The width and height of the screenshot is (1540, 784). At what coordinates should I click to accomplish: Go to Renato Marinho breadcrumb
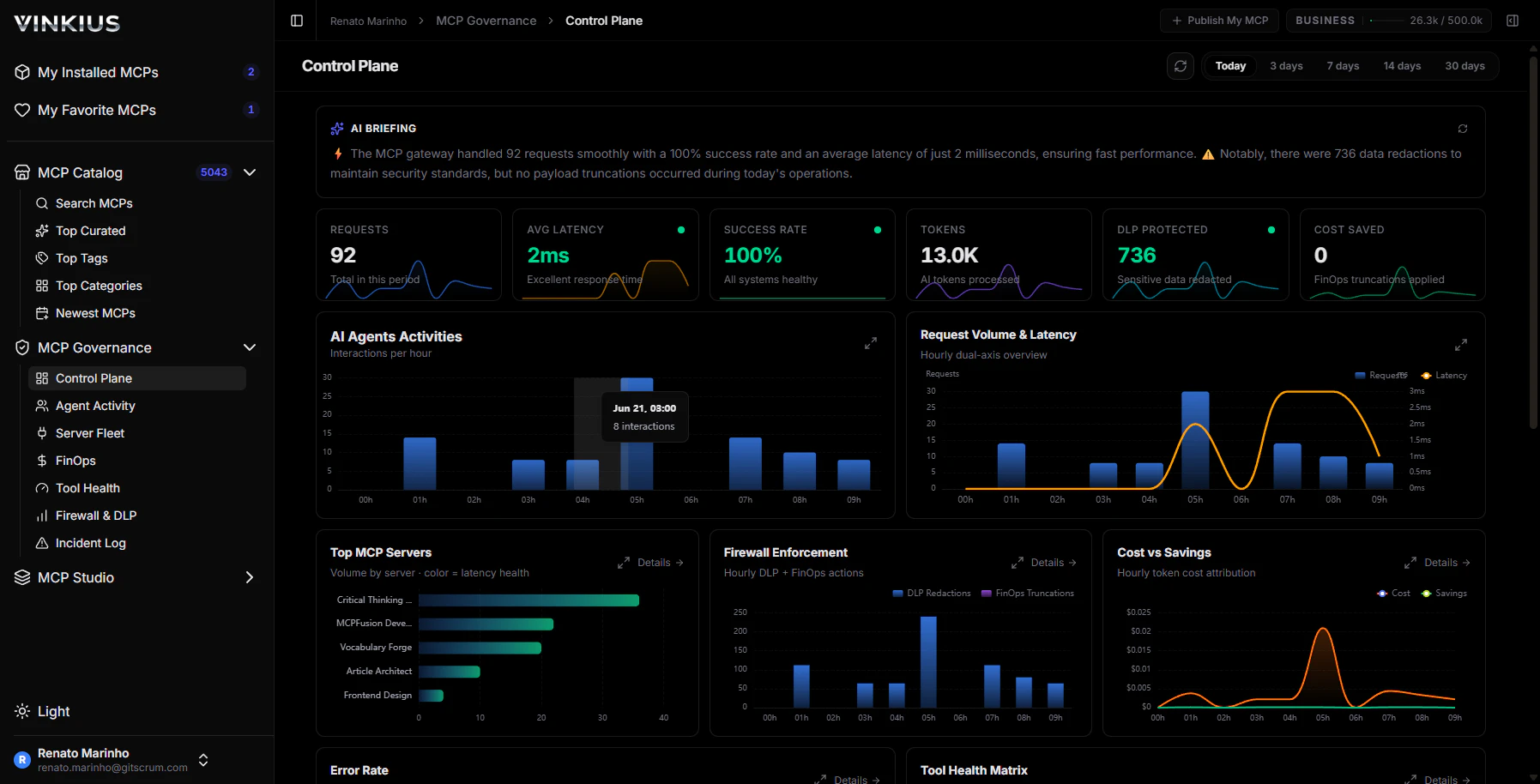pos(368,21)
